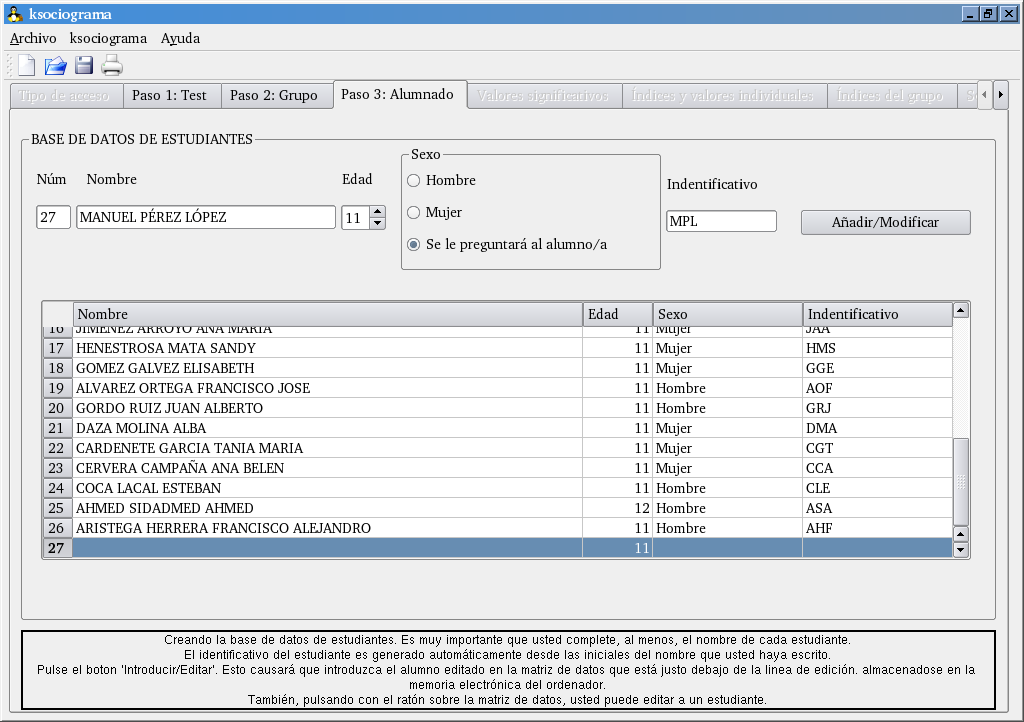This screenshot has height=722, width=1024.
Task: Click the Indentificativo field containing MPL
Action: point(722,221)
